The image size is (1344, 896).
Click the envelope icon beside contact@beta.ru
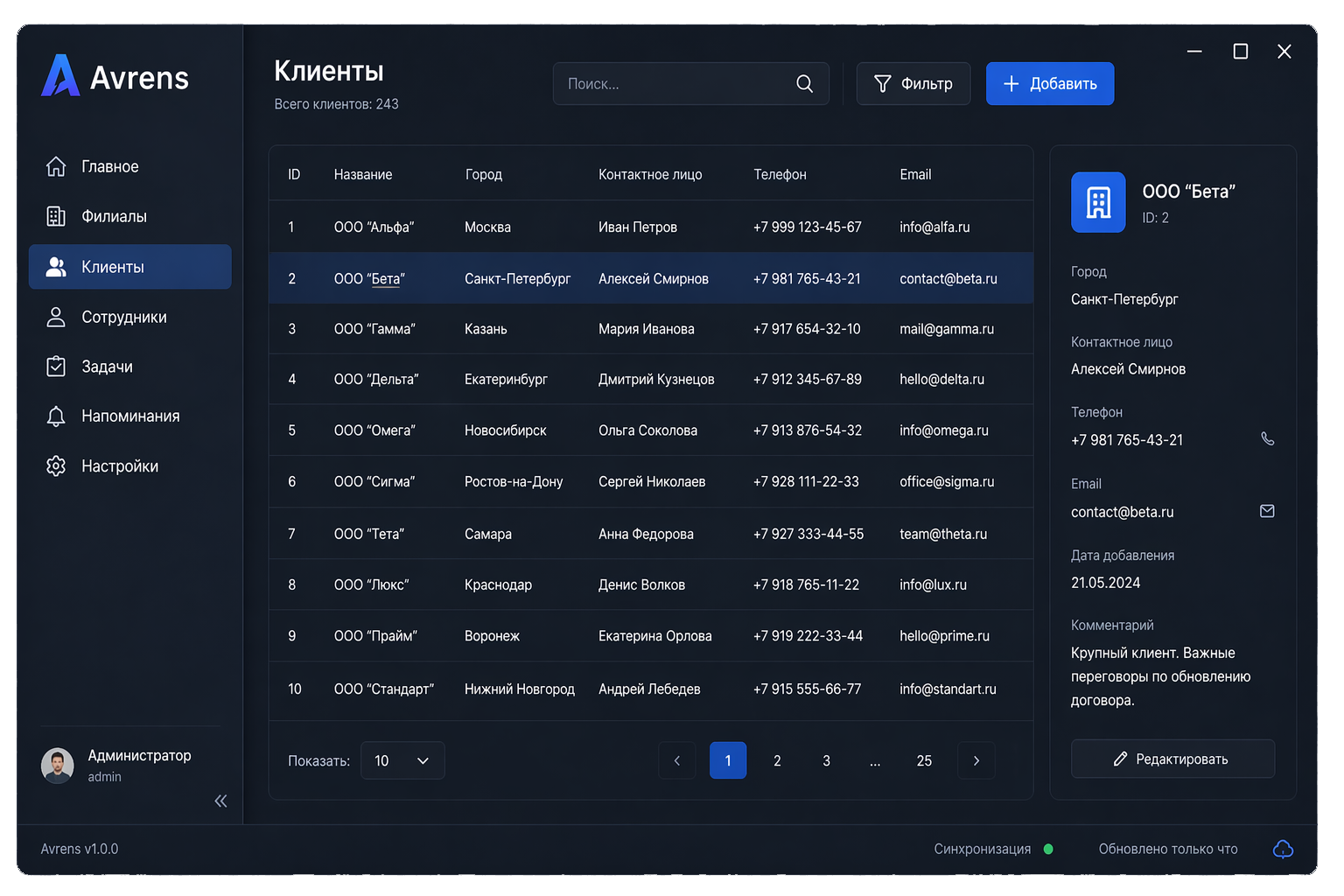[1266, 511]
